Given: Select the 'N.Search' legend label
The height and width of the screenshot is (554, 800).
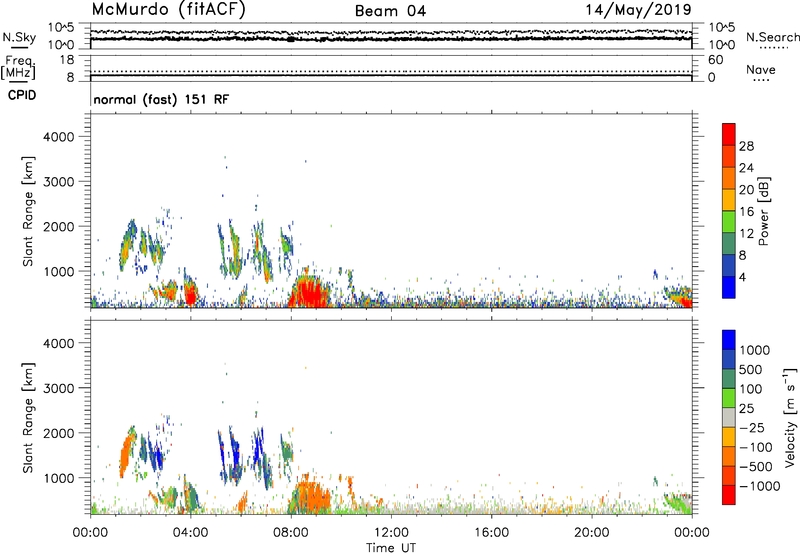Looking at the screenshot, I should (x=773, y=37).
